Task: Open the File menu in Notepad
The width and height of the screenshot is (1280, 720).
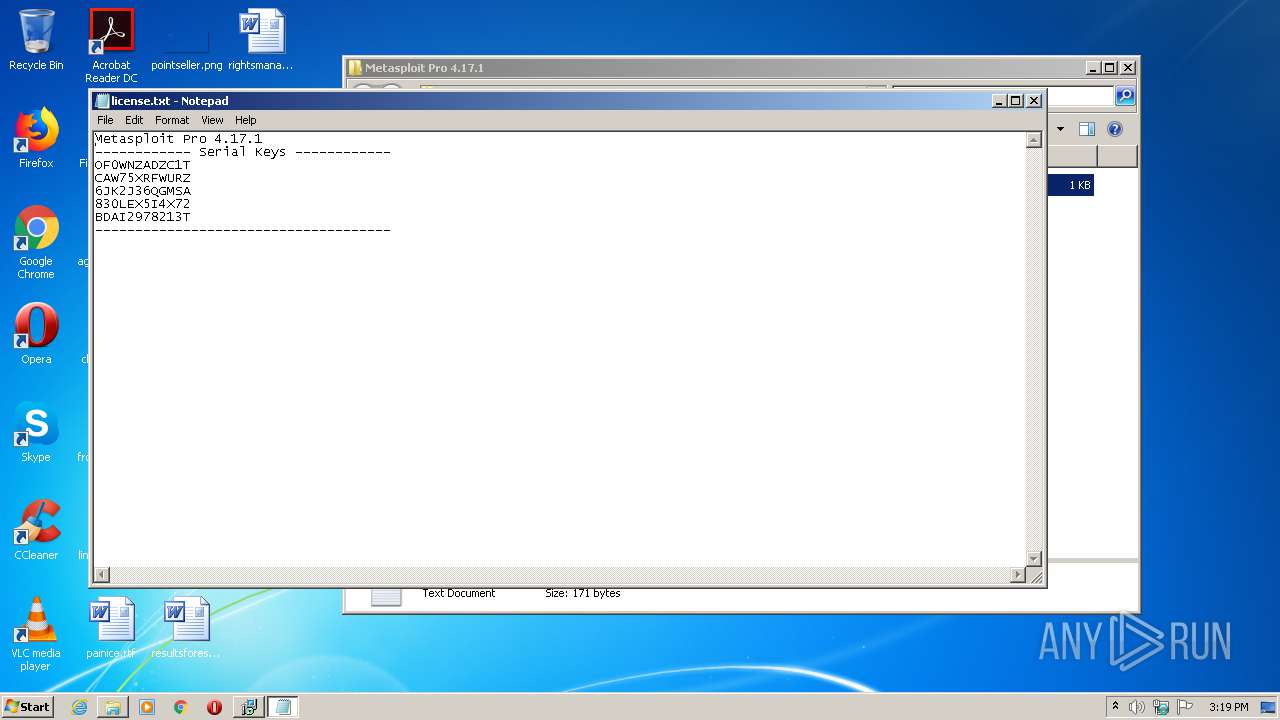Action: [105, 120]
